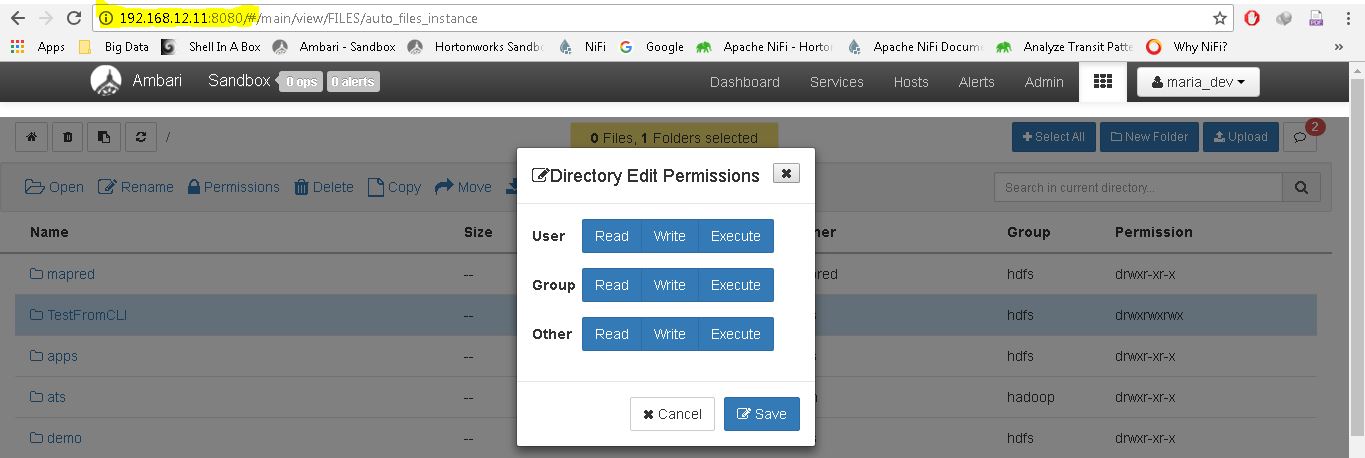Screen dimensions: 1365x458
Task: Click the 0 ops badge
Action: tap(301, 82)
